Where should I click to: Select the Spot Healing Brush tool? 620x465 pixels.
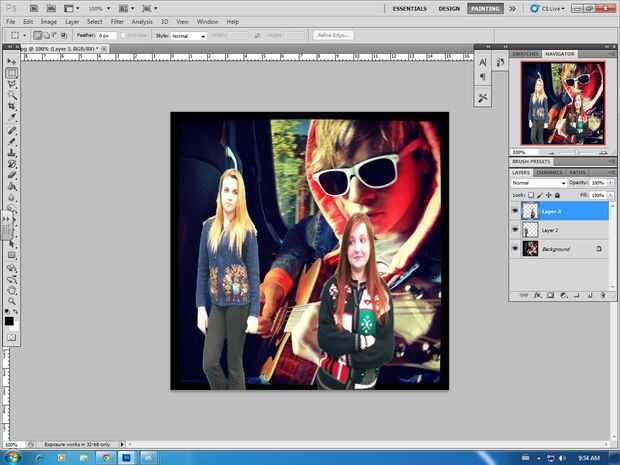tap(12, 130)
